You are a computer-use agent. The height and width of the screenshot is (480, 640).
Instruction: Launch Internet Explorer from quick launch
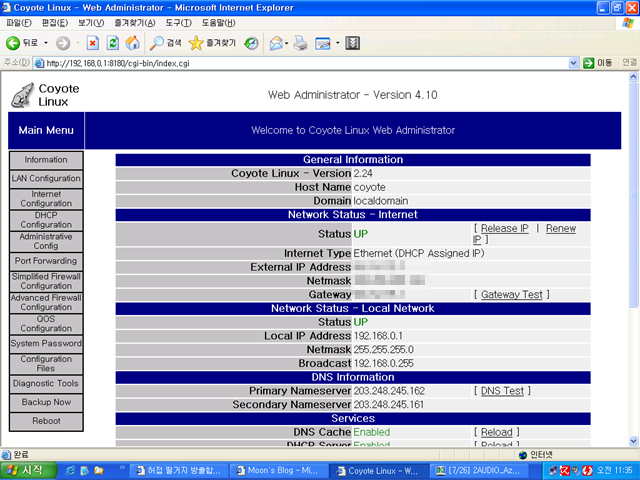tap(70, 471)
